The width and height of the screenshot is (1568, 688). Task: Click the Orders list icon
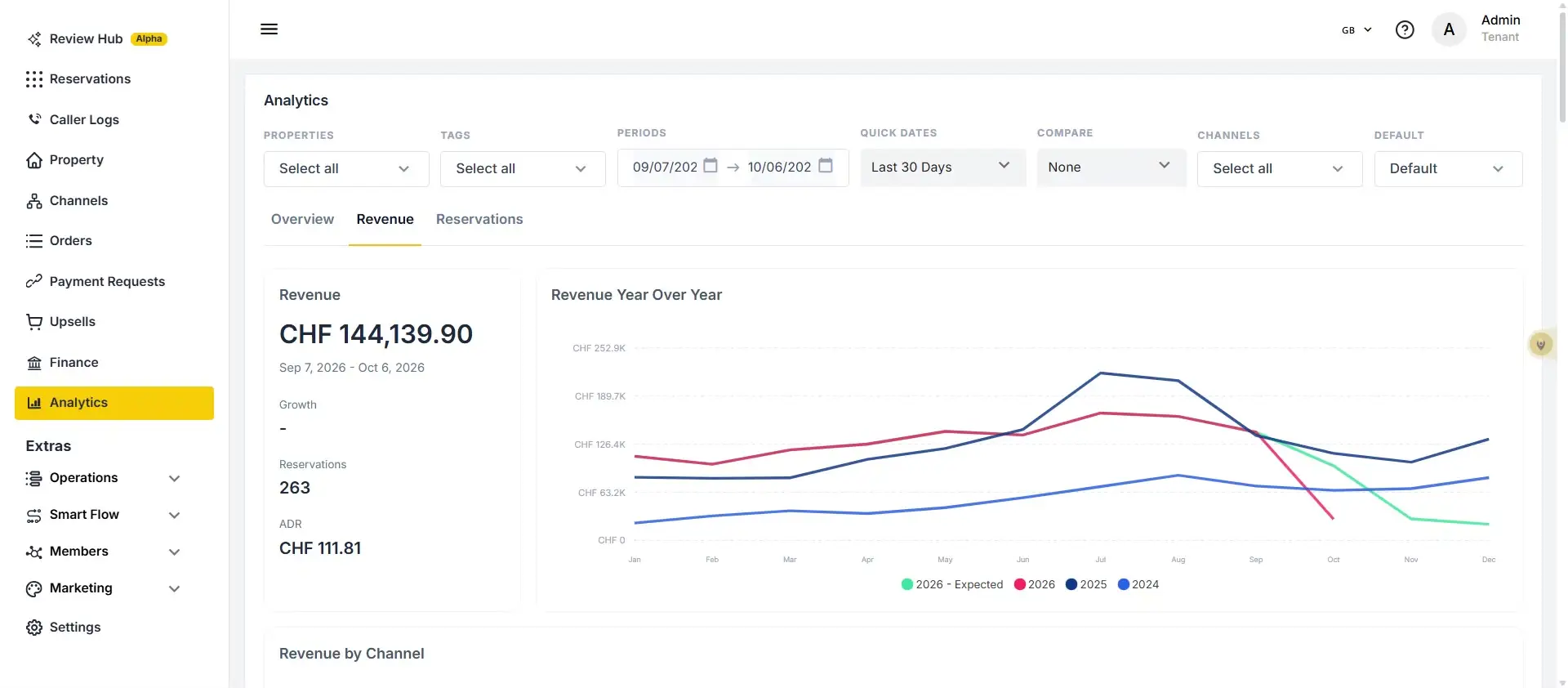(34, 241)
